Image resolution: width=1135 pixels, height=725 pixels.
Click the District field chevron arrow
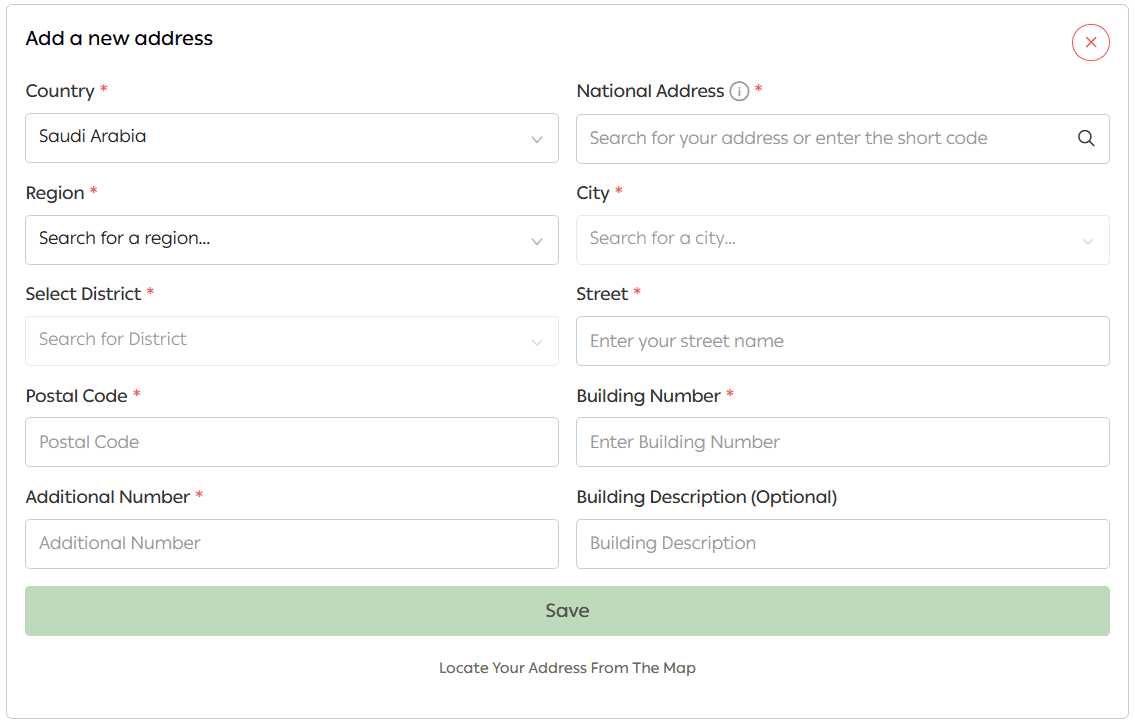click(537, 343)
